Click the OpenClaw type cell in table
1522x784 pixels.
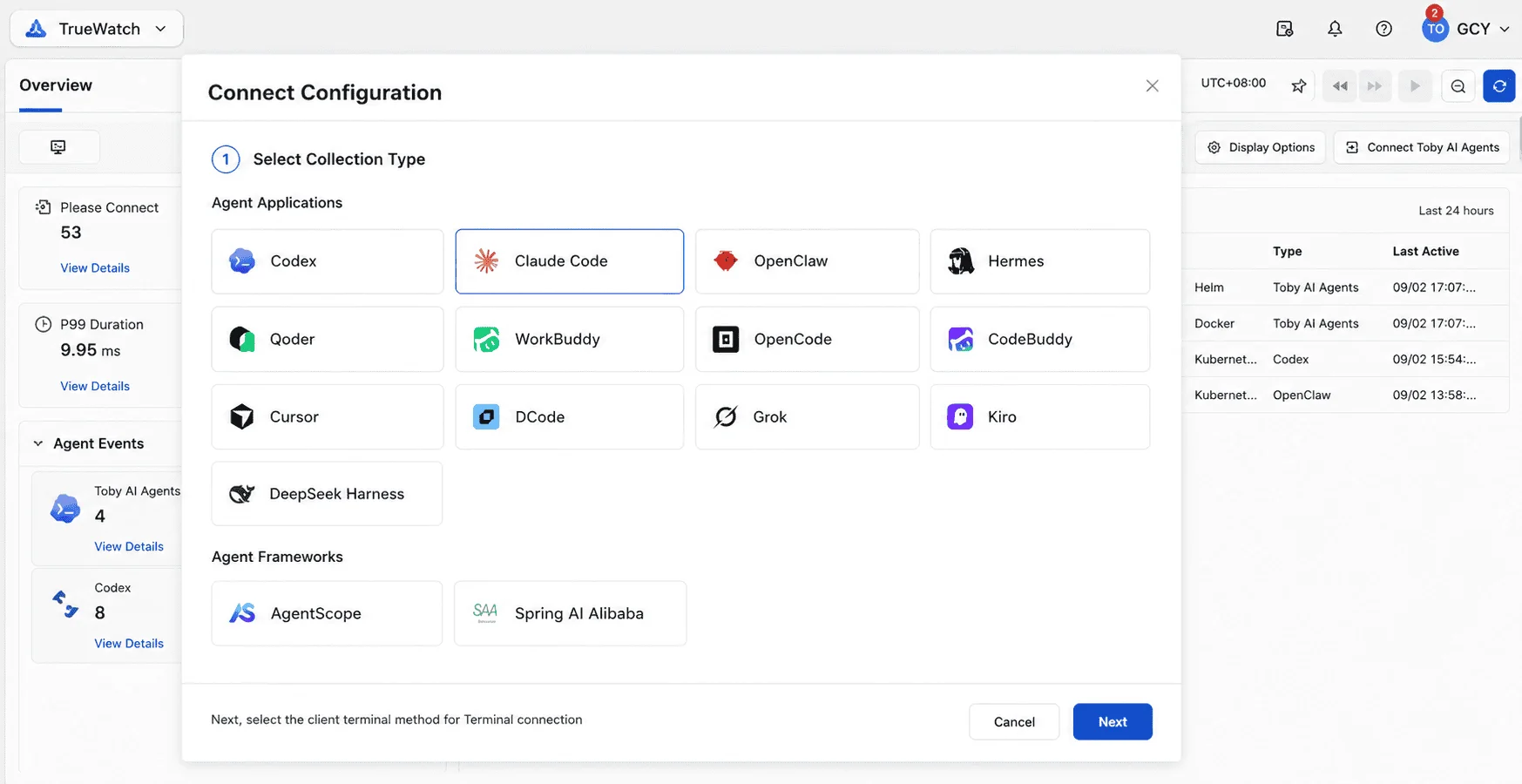[x=1302, y=395]
